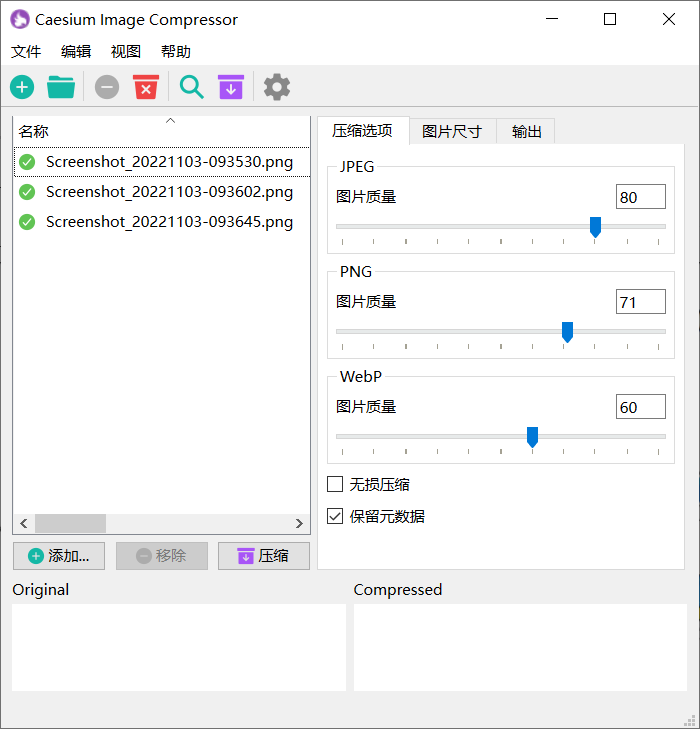Viewport: 700px width, 729px height.
Task: Click the right arrow of the horizontal scrollbar
Action: pyautogui.click(x=299, y=524)
